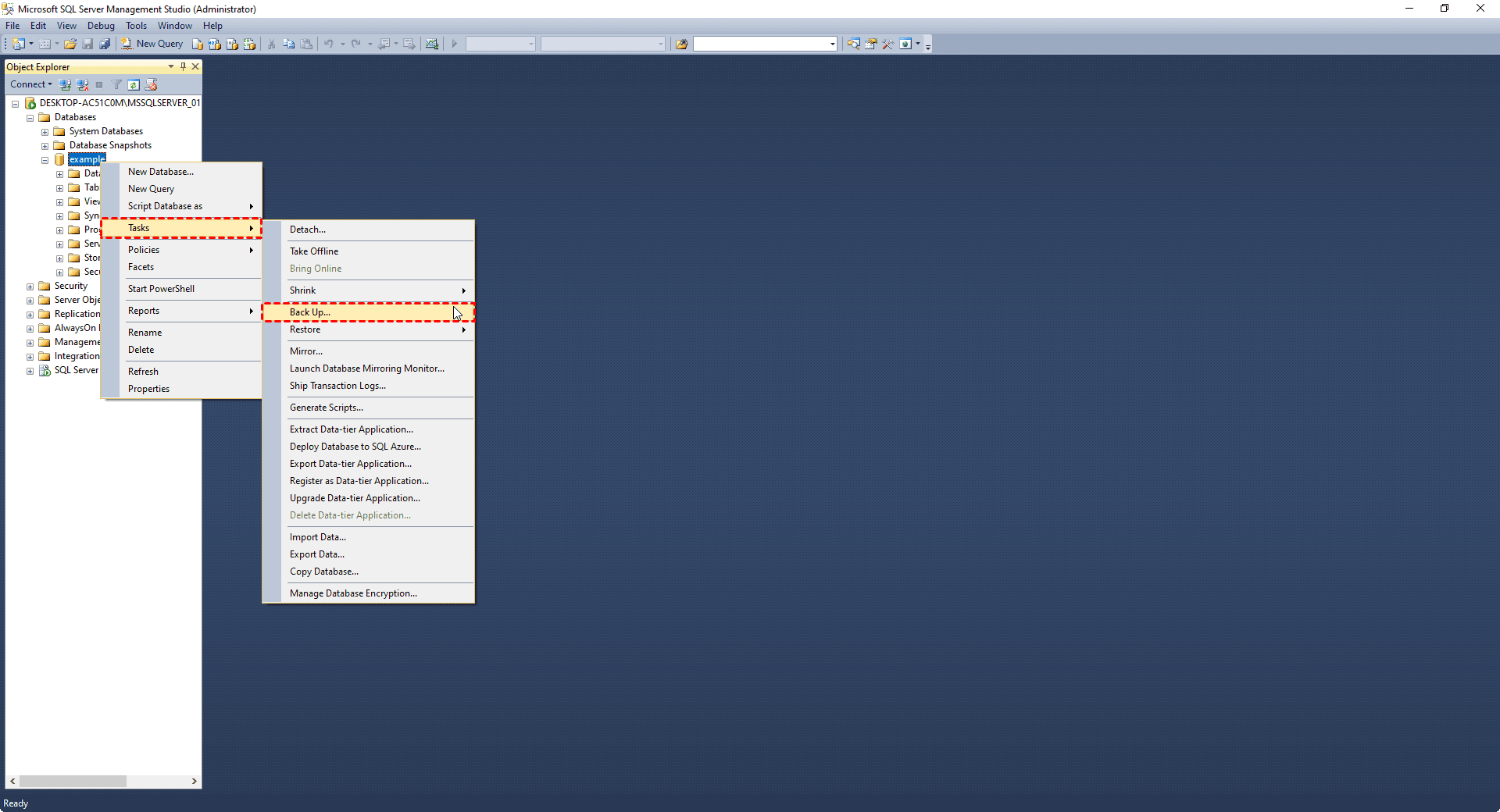The width and height of the screenshot is (1500, 812).
Task: Click the script-with-red-cross icon in Object Explorer toolbar
Action: click(x=151, y=84)
